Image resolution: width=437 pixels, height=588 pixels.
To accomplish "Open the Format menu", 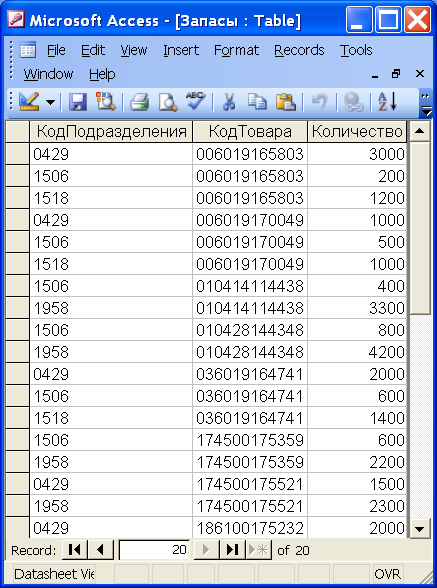I will point(236,50).
